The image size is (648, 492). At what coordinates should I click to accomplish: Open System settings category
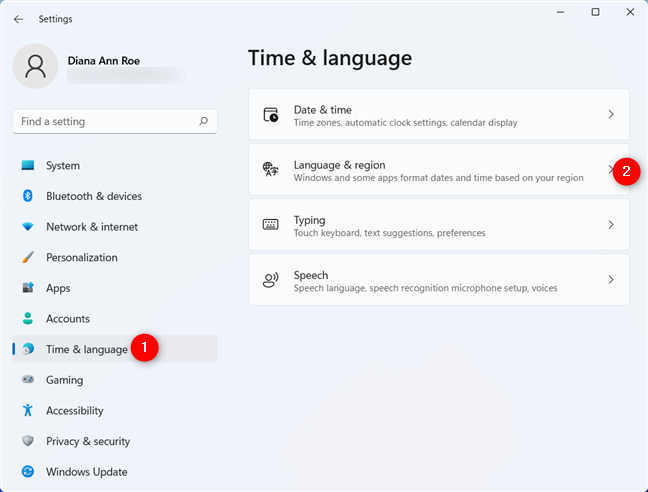point(115,165)
